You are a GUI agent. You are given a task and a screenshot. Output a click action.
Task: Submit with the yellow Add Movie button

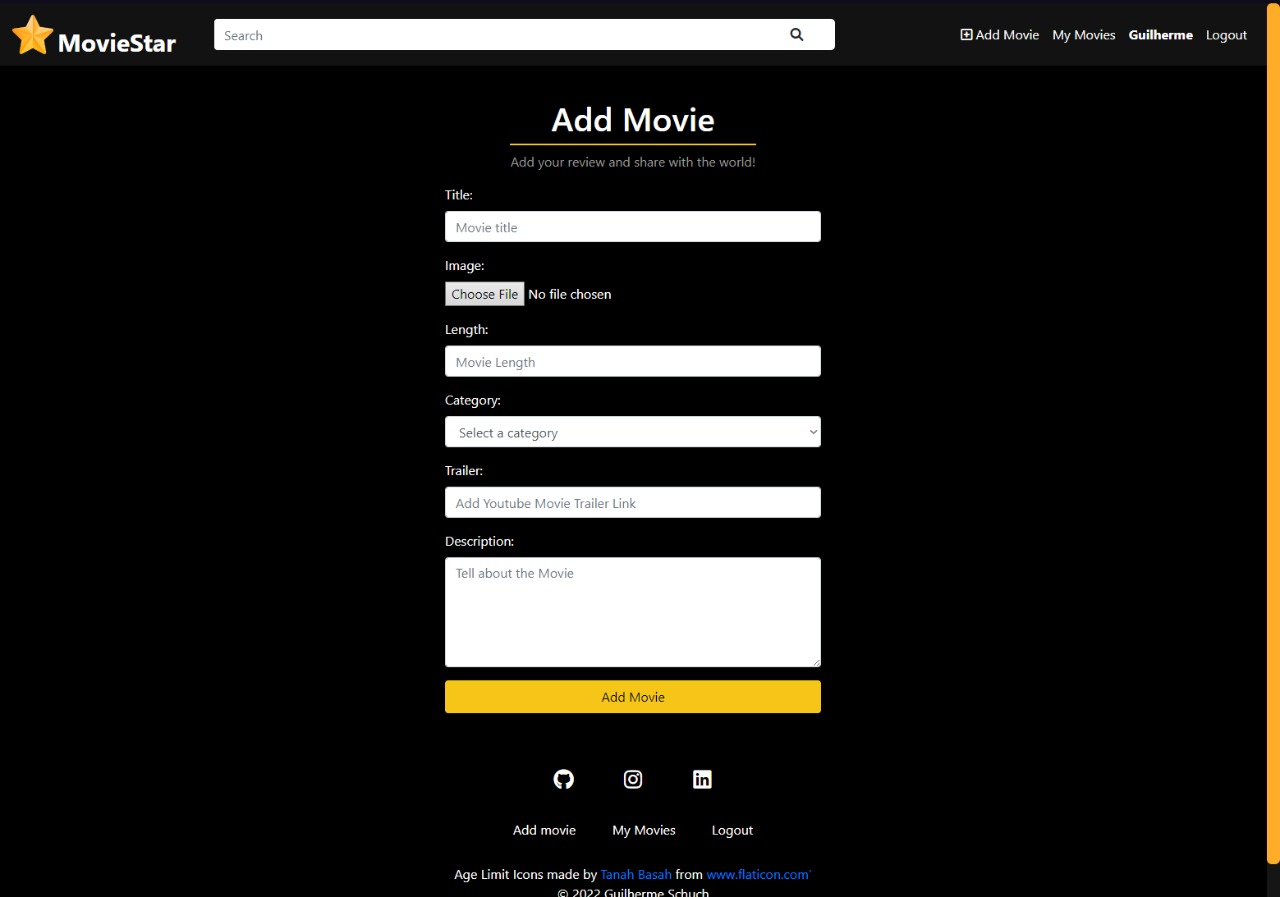[632, 696]
